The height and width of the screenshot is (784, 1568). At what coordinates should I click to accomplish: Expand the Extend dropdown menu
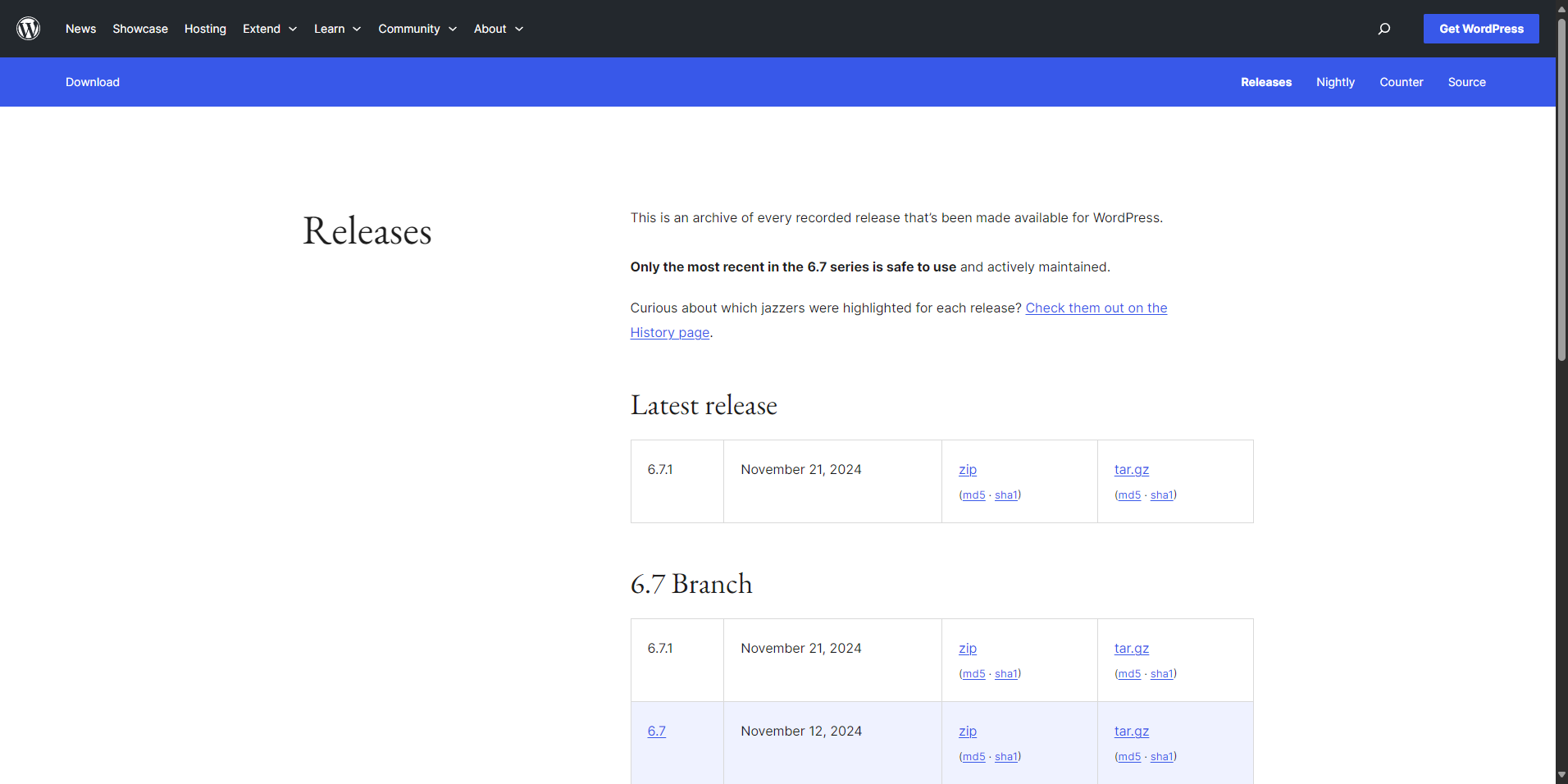(x=270, y=29)
